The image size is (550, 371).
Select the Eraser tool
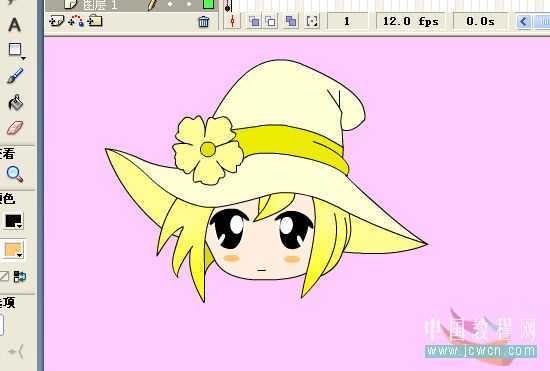pyautogui.click(x=15, y=128)
